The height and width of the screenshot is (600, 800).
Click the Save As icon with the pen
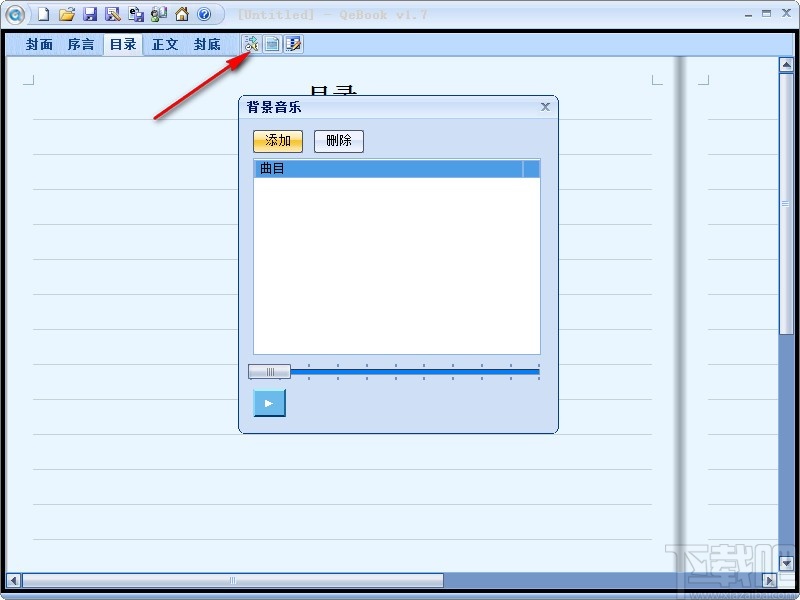click(111, 14)
